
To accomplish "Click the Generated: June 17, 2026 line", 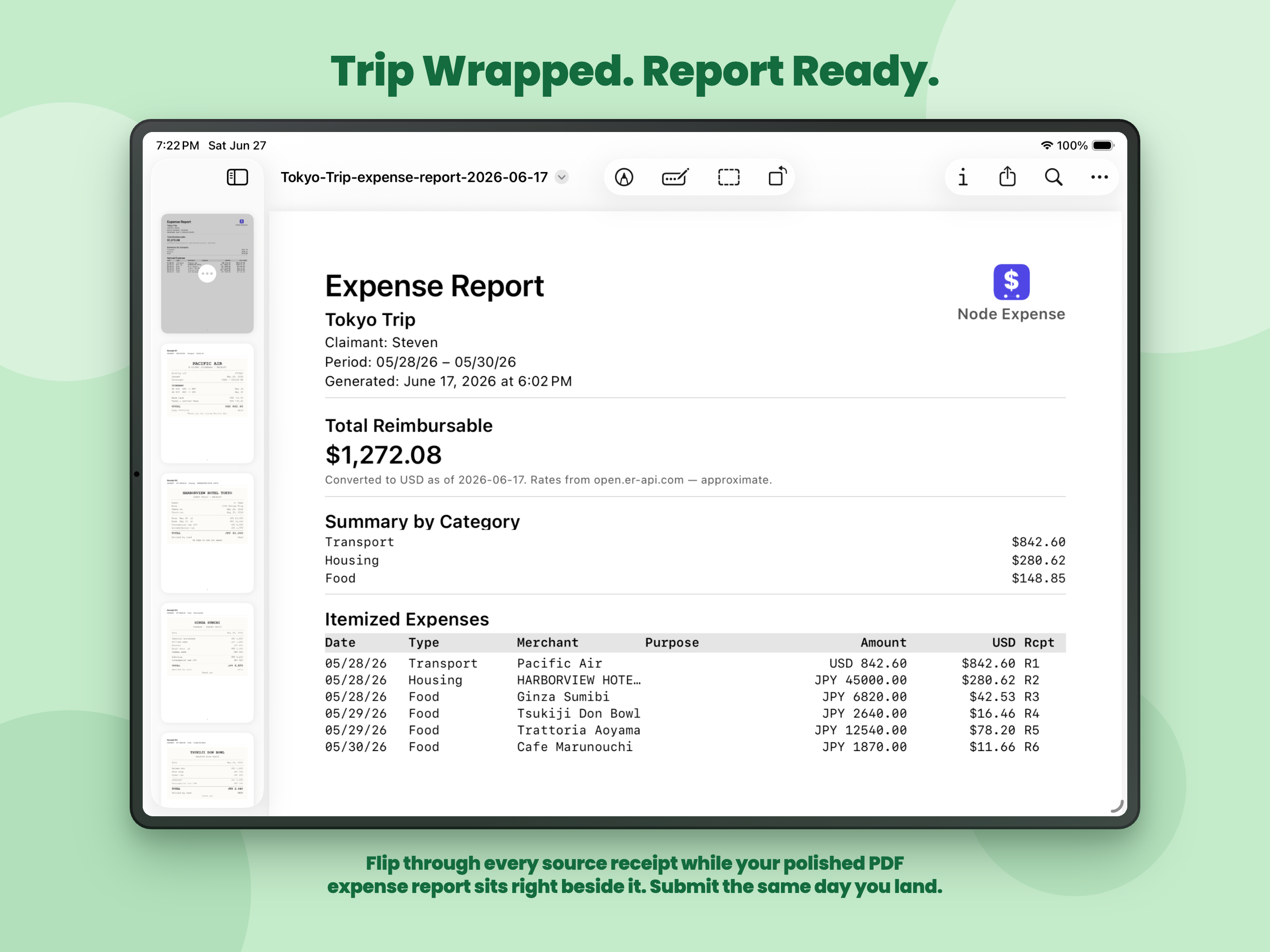I will [448, 381].
